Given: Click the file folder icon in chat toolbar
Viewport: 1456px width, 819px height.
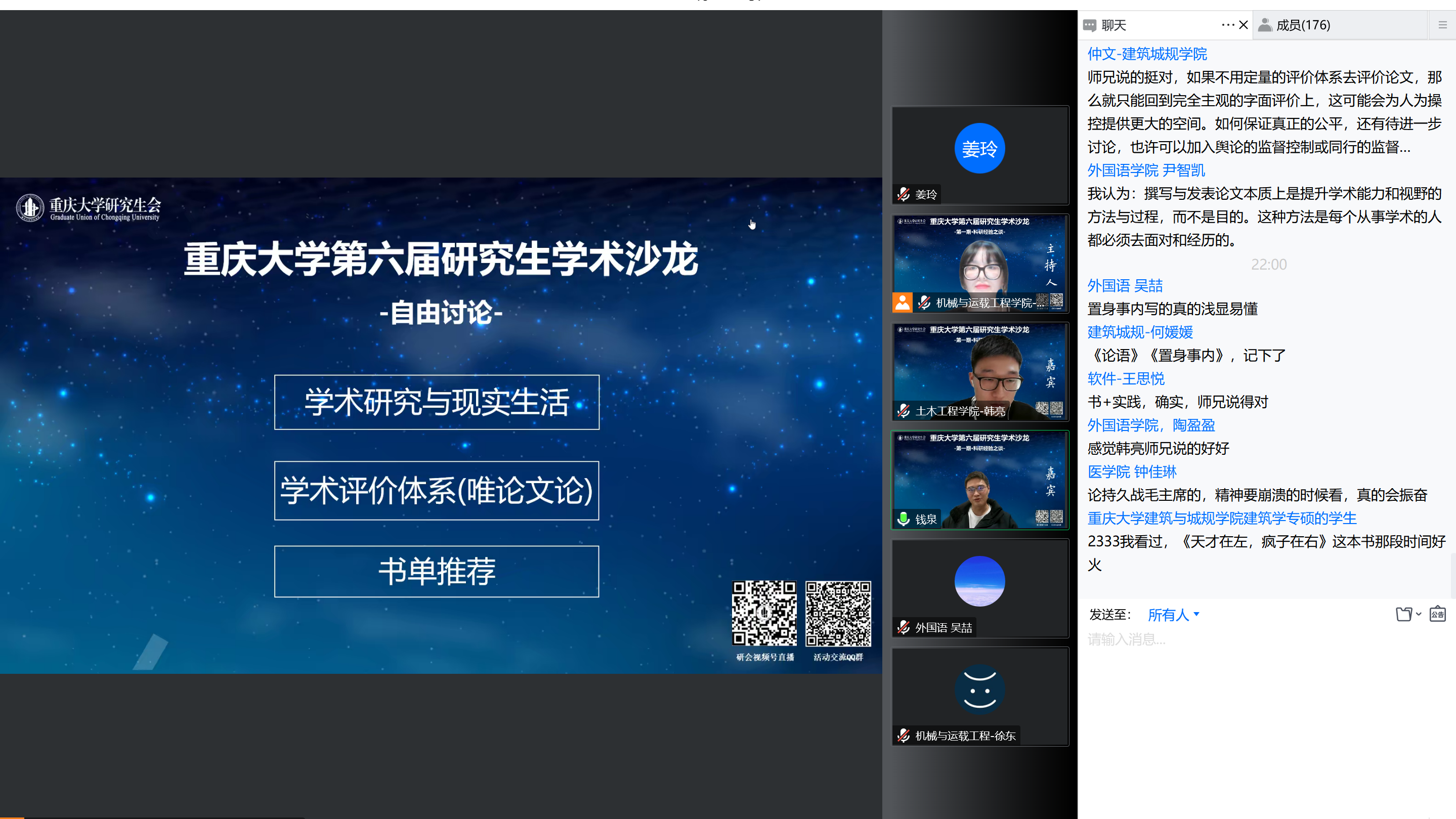Looking at the screenshot, I should click(x=1404, y=614).
